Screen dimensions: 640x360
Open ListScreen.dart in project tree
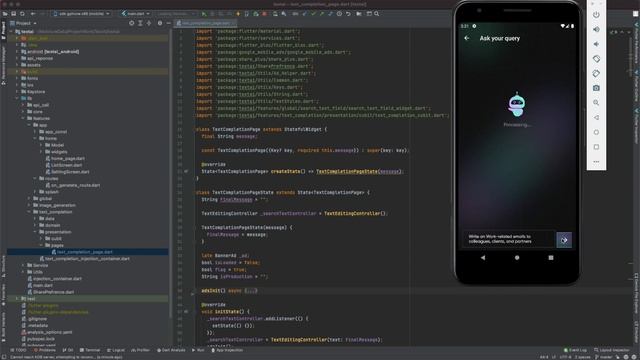64,165
